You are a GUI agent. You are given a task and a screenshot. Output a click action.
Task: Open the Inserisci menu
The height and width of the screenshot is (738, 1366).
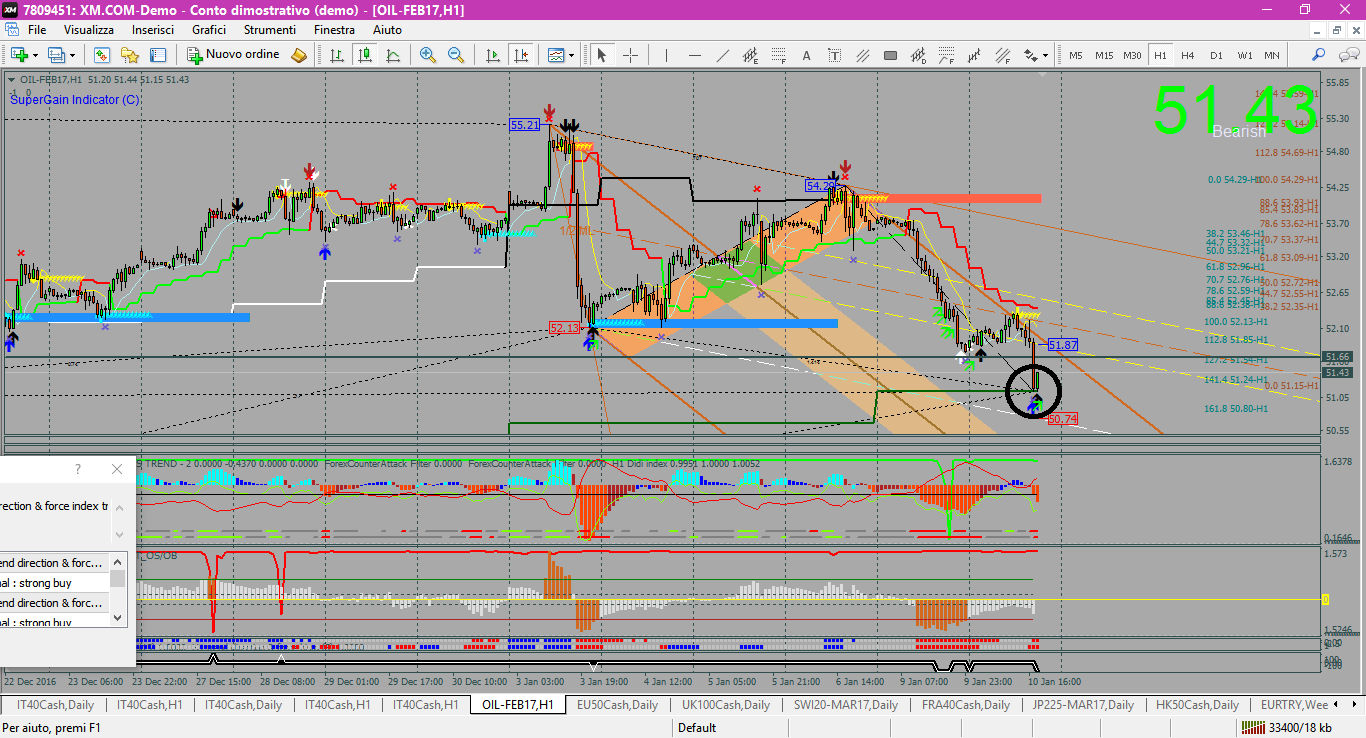153,30
